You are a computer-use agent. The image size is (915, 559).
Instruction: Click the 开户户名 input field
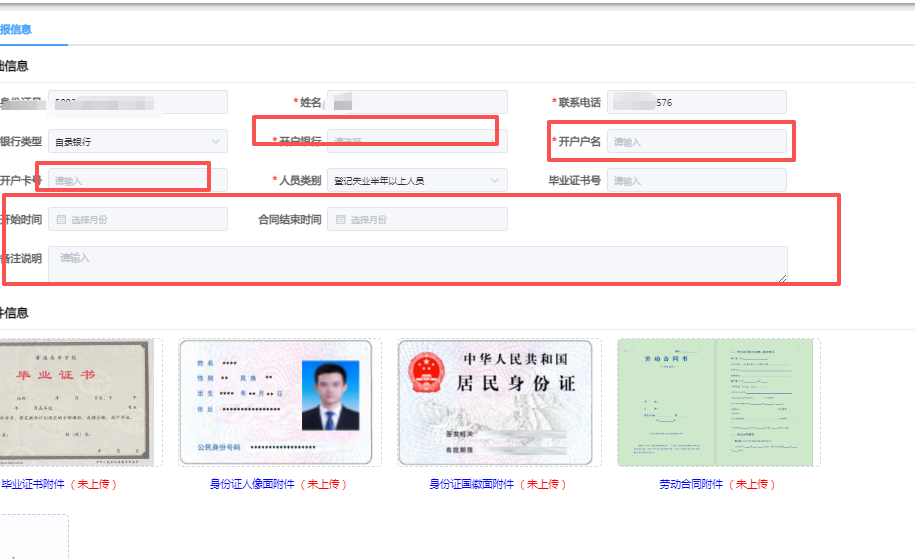(697, 141)
